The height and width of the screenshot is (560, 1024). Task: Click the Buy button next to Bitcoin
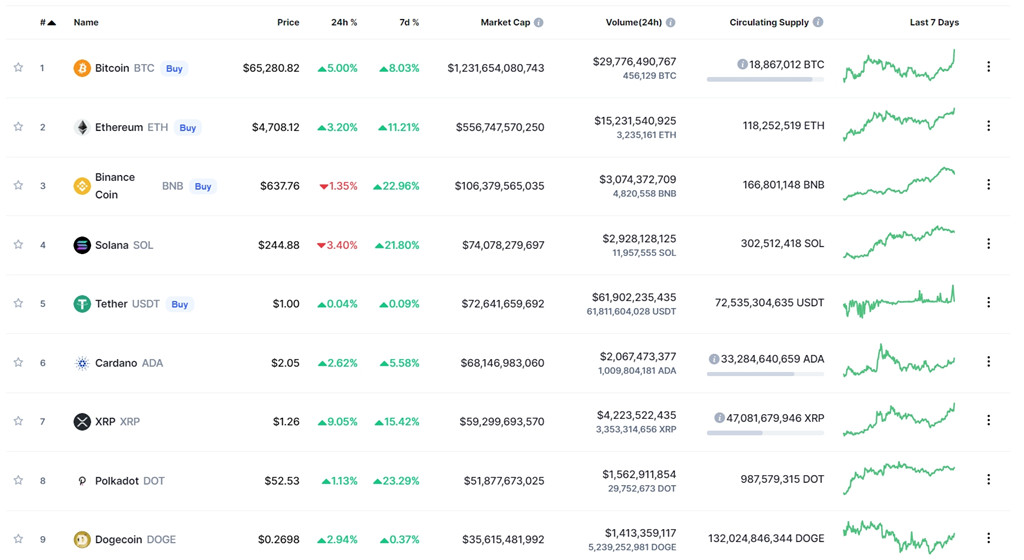click(x=174, y=69)
